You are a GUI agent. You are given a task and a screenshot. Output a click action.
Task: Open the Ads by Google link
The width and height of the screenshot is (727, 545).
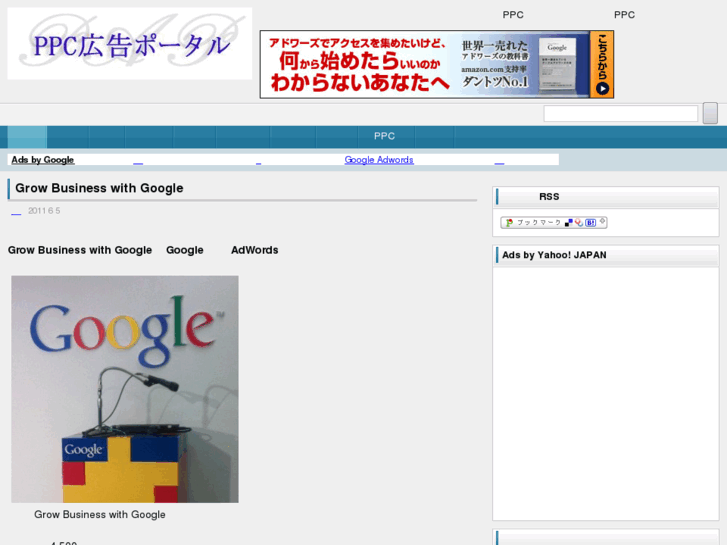point(43,160)
